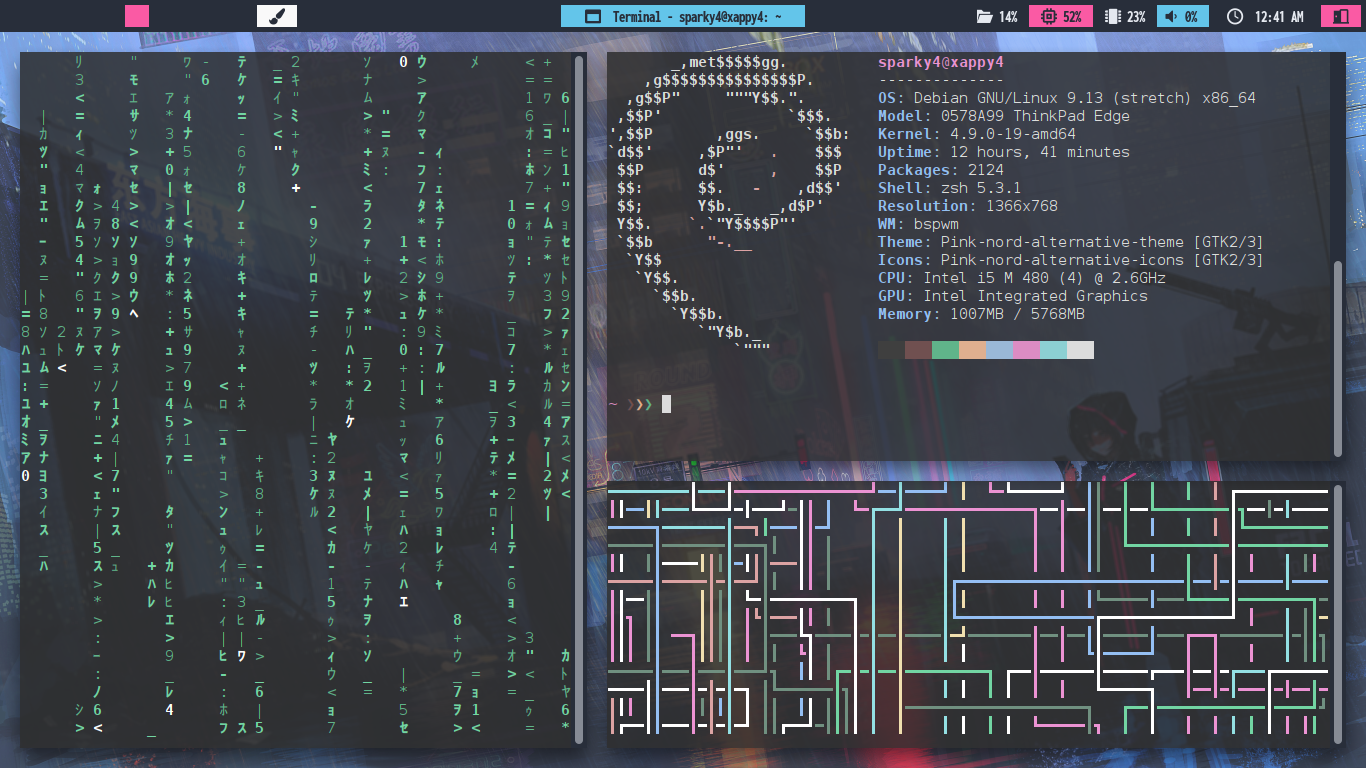The width and height of the screenshot is (1366, 768).
Task: Click the folder disk usage icon
Action: click(984, 17)
